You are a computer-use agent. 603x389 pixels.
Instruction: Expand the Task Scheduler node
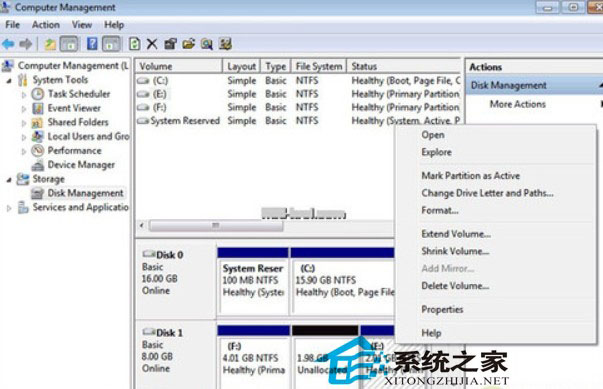(24, 95)
